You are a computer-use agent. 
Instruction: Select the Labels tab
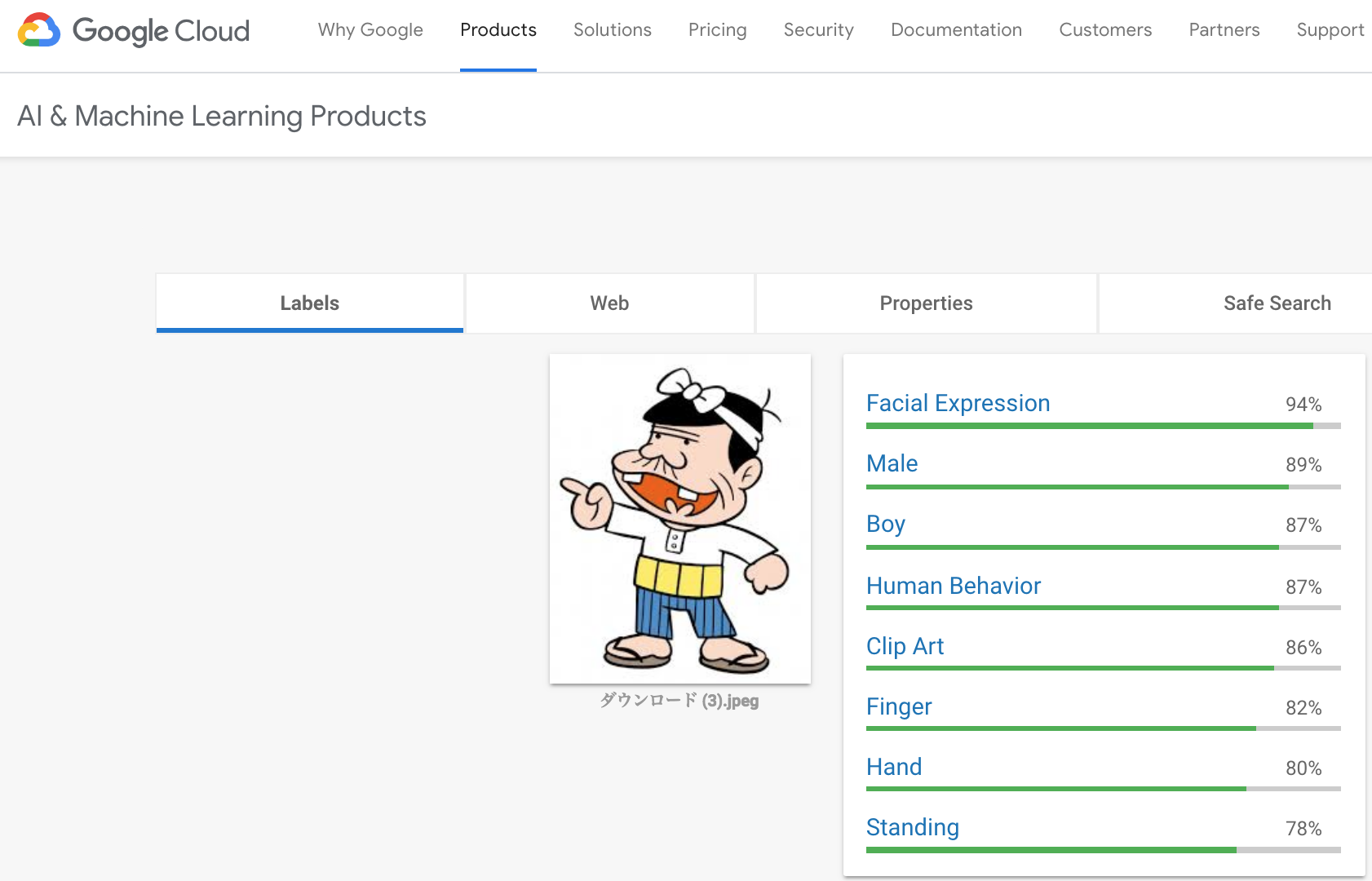[x=310, y=303]
